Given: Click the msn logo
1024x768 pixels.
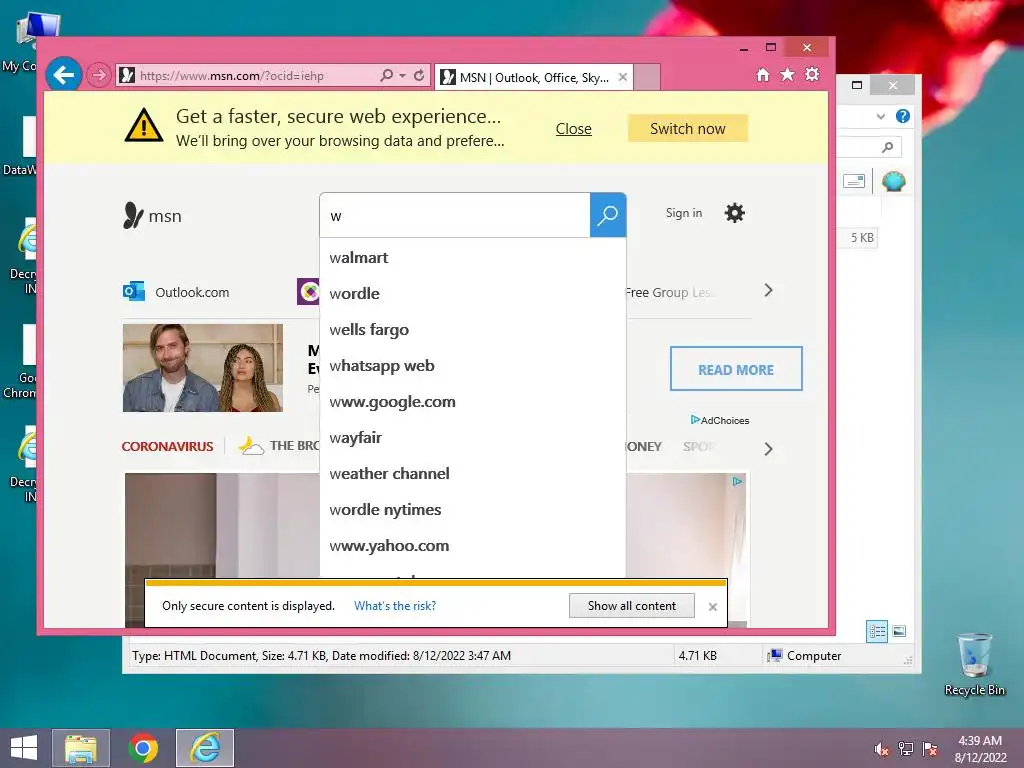Looking at the screenshot, I should coord(152,216).
